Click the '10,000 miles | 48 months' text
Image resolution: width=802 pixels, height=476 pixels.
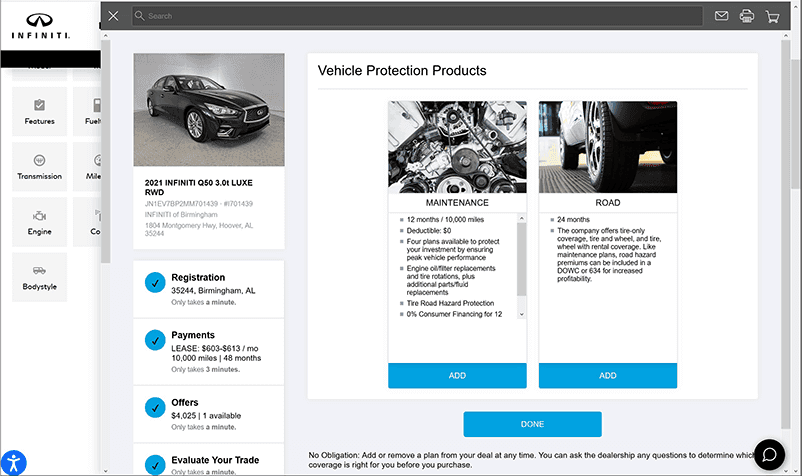[216, 358]
